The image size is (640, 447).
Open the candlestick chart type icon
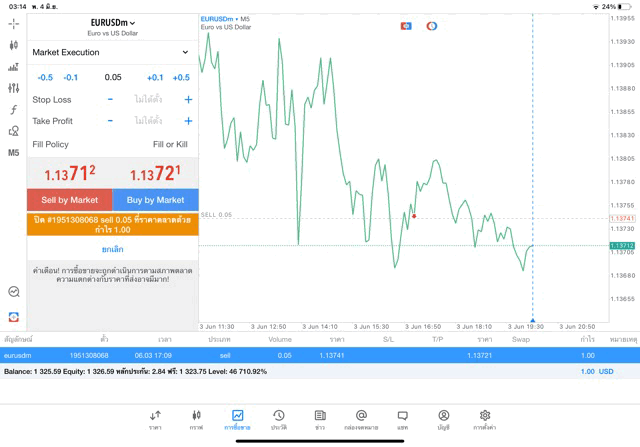[14, 45]
